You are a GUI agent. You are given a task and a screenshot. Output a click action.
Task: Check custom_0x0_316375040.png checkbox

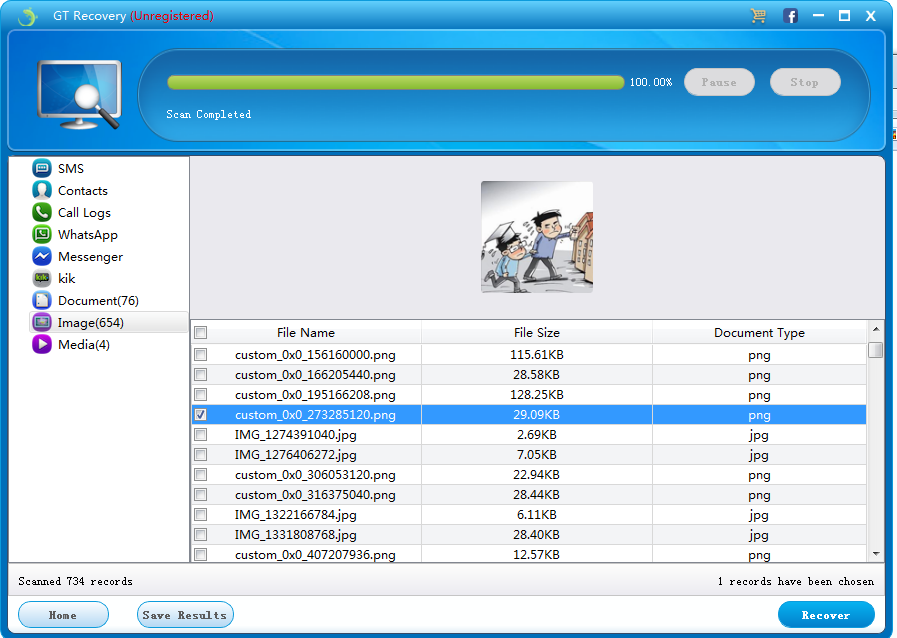201,495
